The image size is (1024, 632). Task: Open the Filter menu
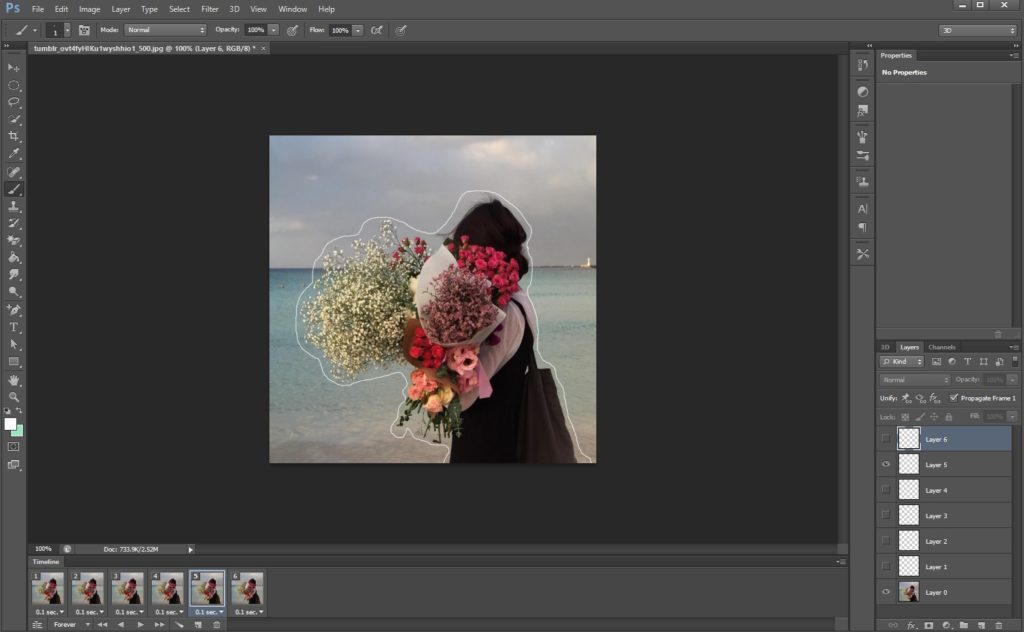point(209,9)
